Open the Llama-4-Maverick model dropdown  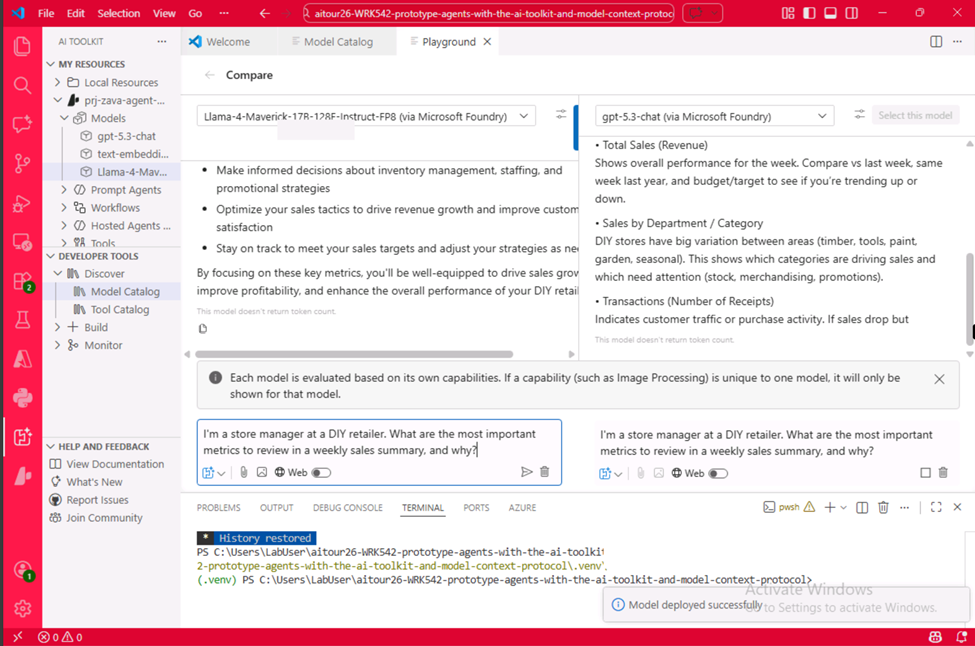[366, 116]
